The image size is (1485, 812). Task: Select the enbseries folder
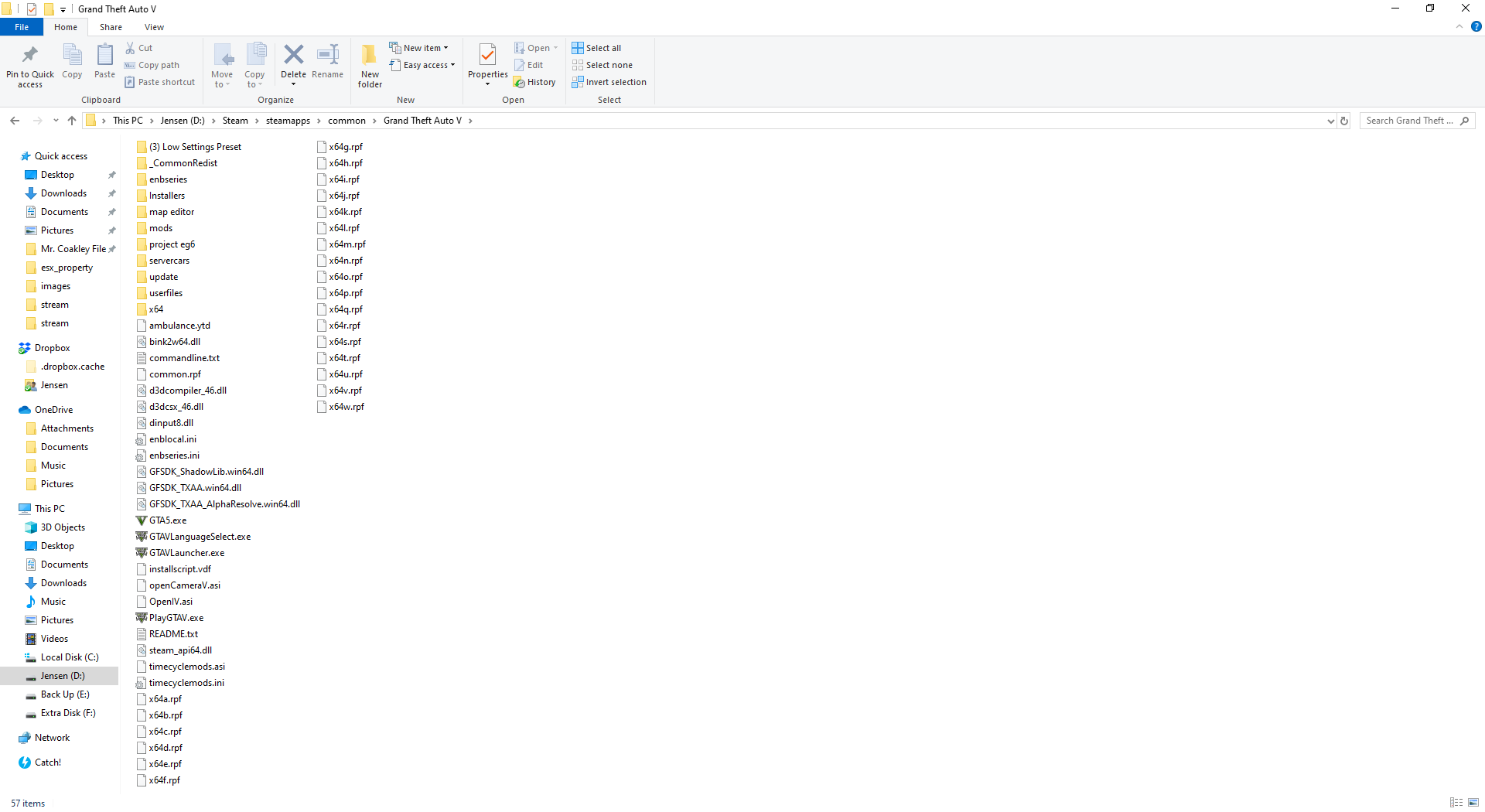pyautogui.click(x=168, y=179)
